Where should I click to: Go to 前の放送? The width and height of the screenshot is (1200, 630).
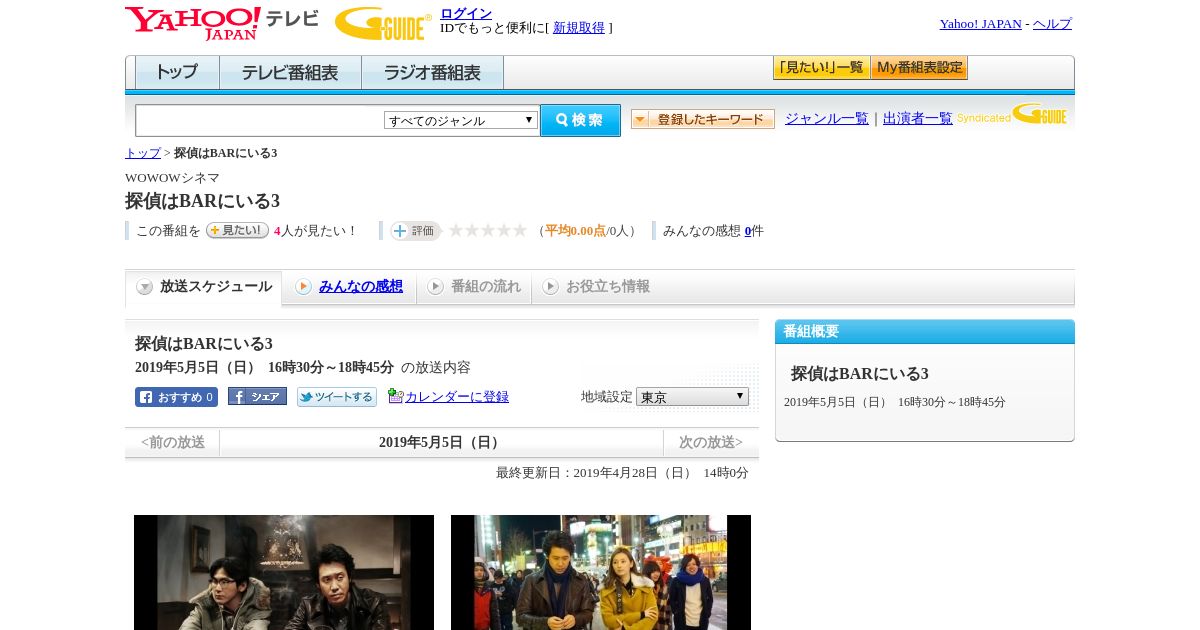click(173, 443)
